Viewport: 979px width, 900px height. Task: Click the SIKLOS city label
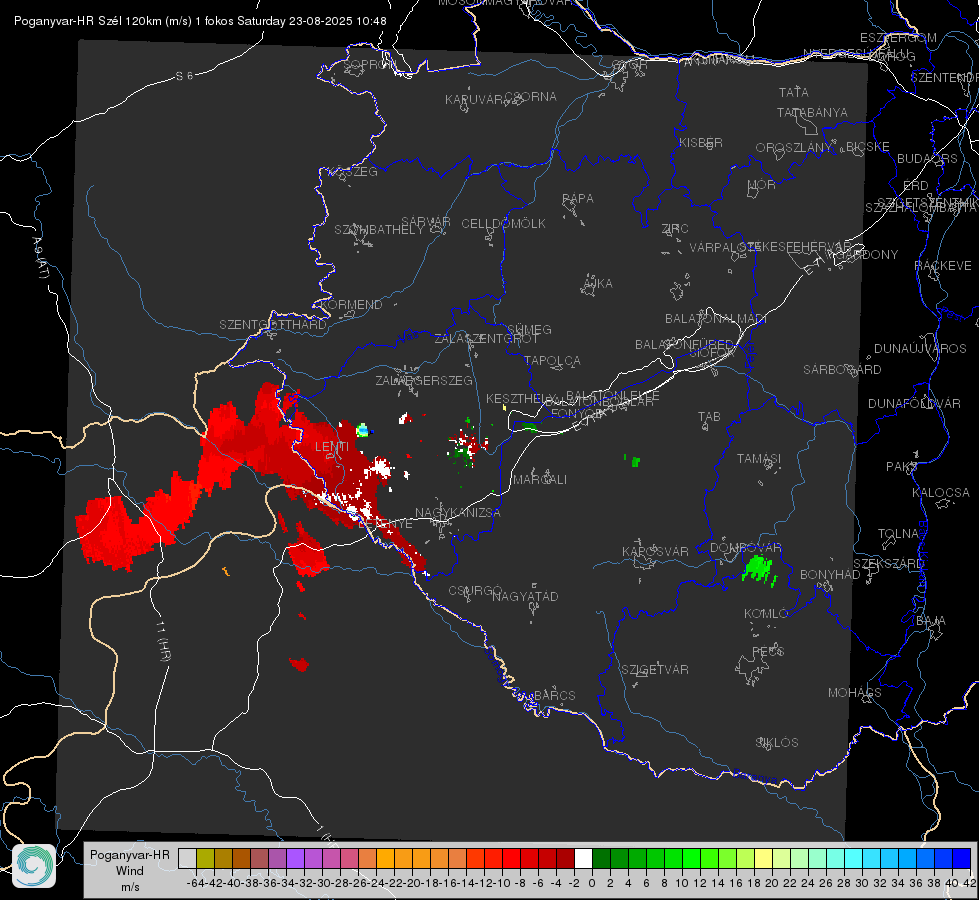(x=777, y=743)
